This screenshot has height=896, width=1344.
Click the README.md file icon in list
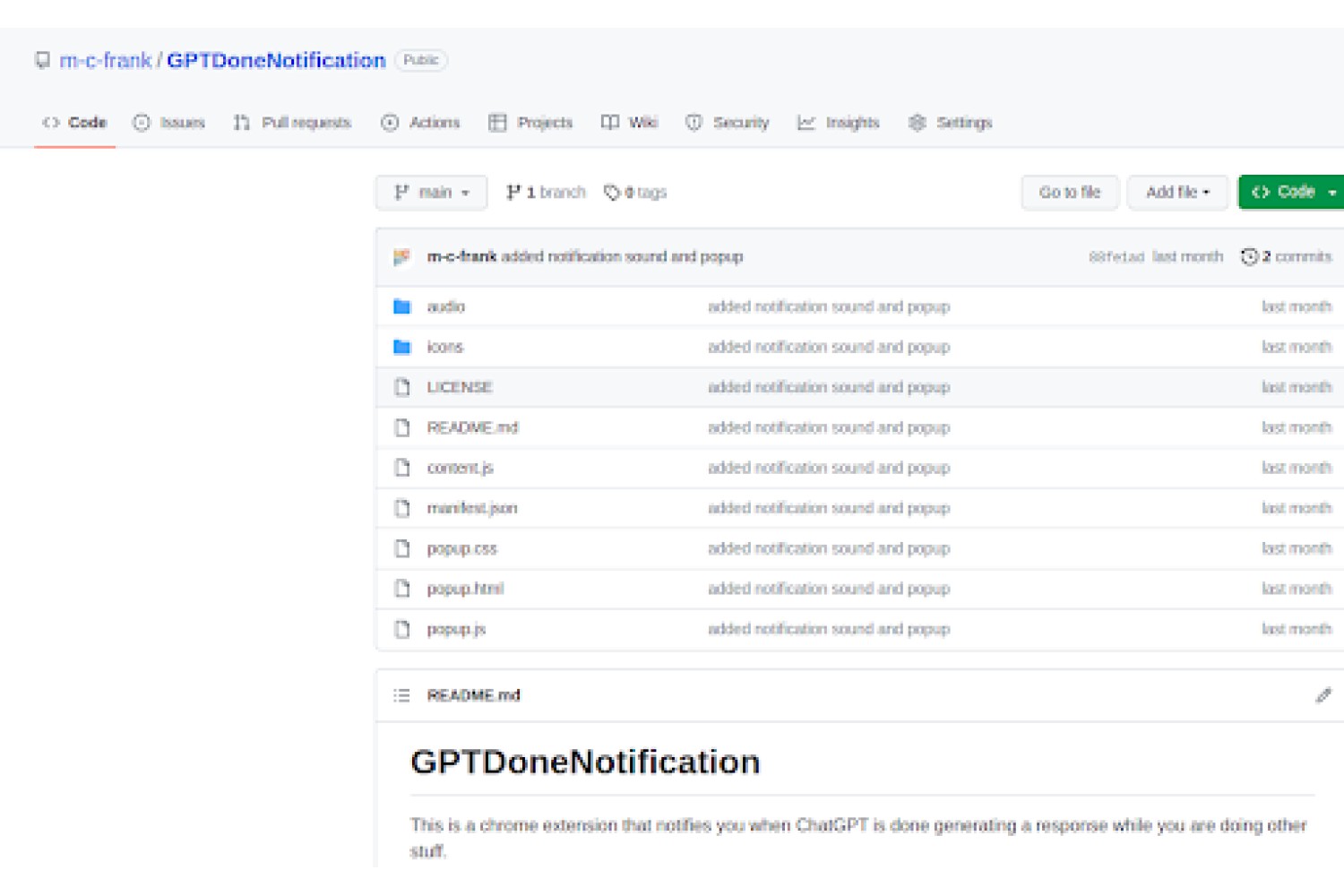point(402,427)
